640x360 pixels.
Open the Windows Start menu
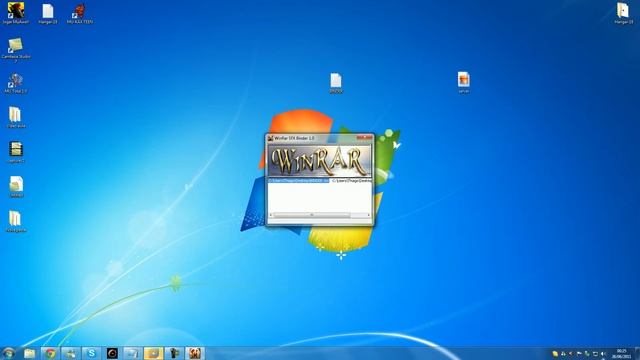[x=9, y=353]
